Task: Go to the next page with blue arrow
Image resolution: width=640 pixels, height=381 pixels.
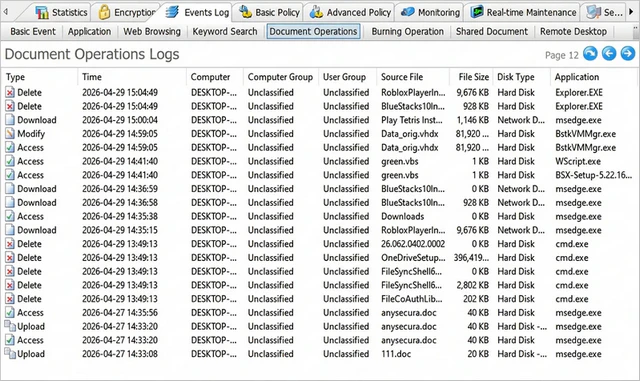Action: pyautogui.click(x=628, y=53)
